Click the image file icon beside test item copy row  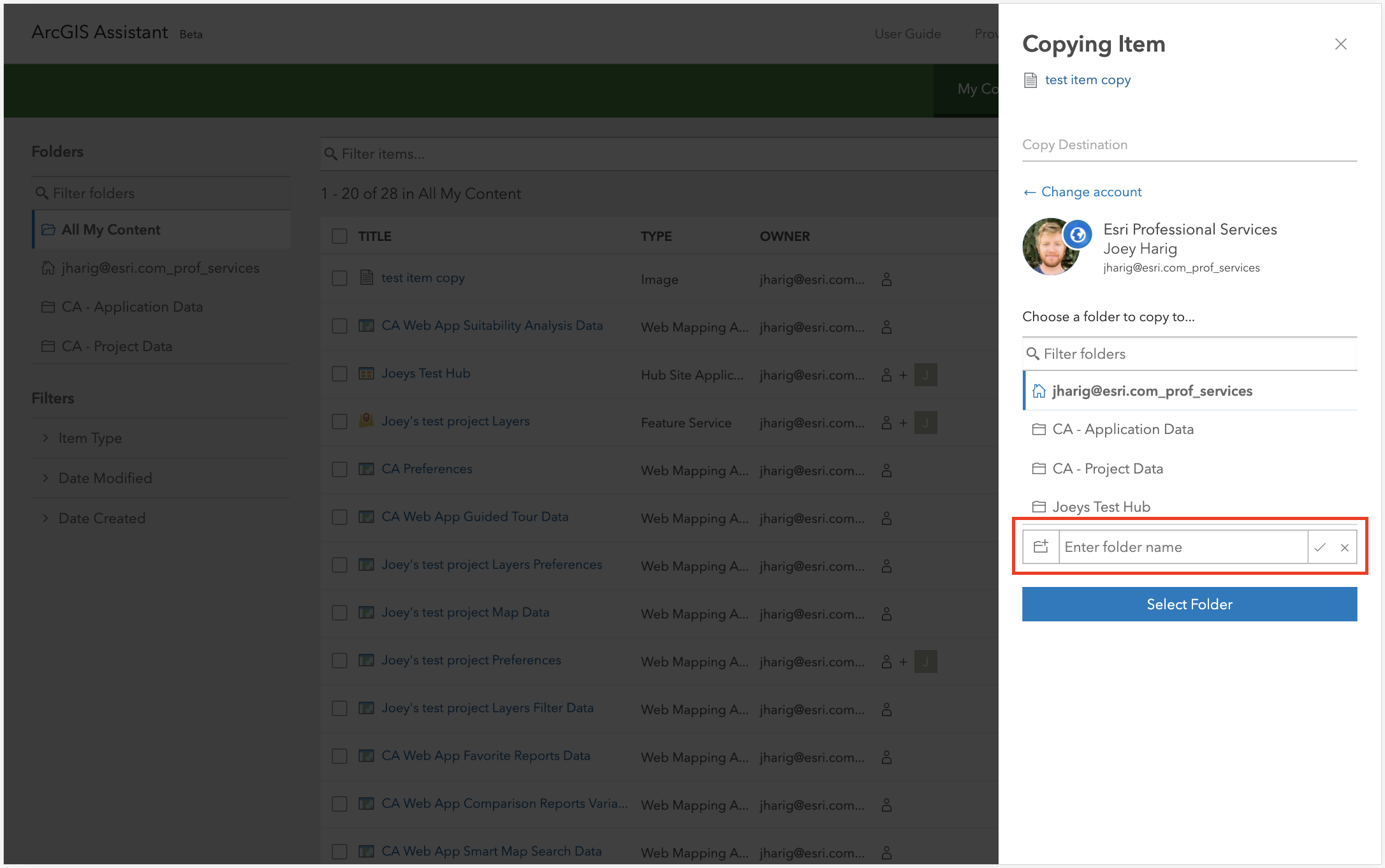(x=366, y=277)
